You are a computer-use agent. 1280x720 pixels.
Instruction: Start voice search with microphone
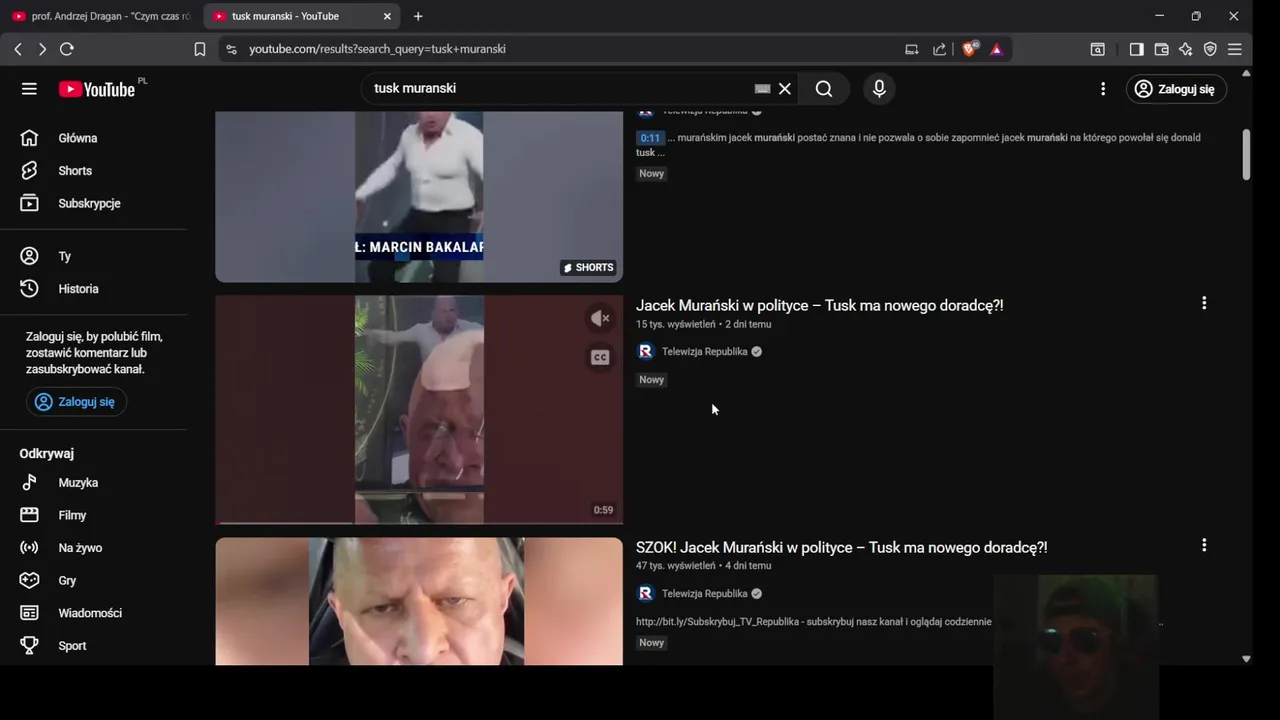pyautogui.click(x=879, y=89)
